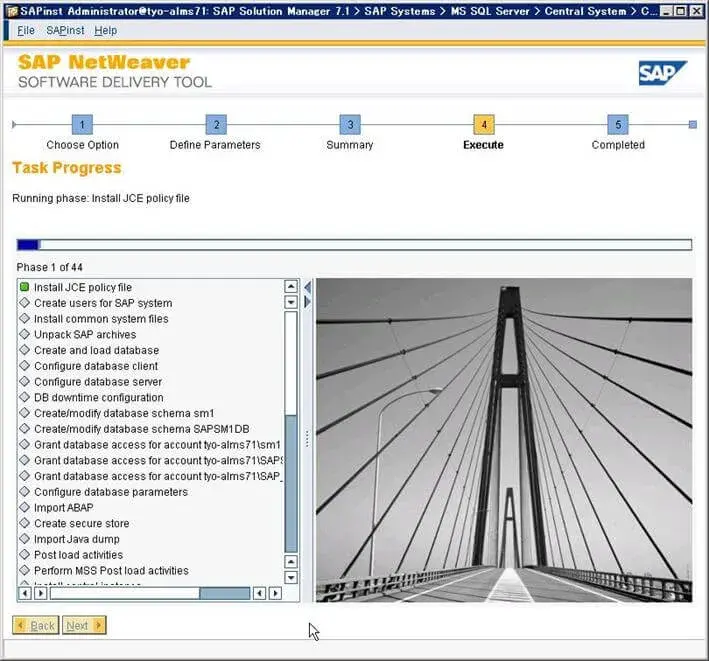Select 'Create and load database' phase

pyautogui.click(x=96, y=350)
